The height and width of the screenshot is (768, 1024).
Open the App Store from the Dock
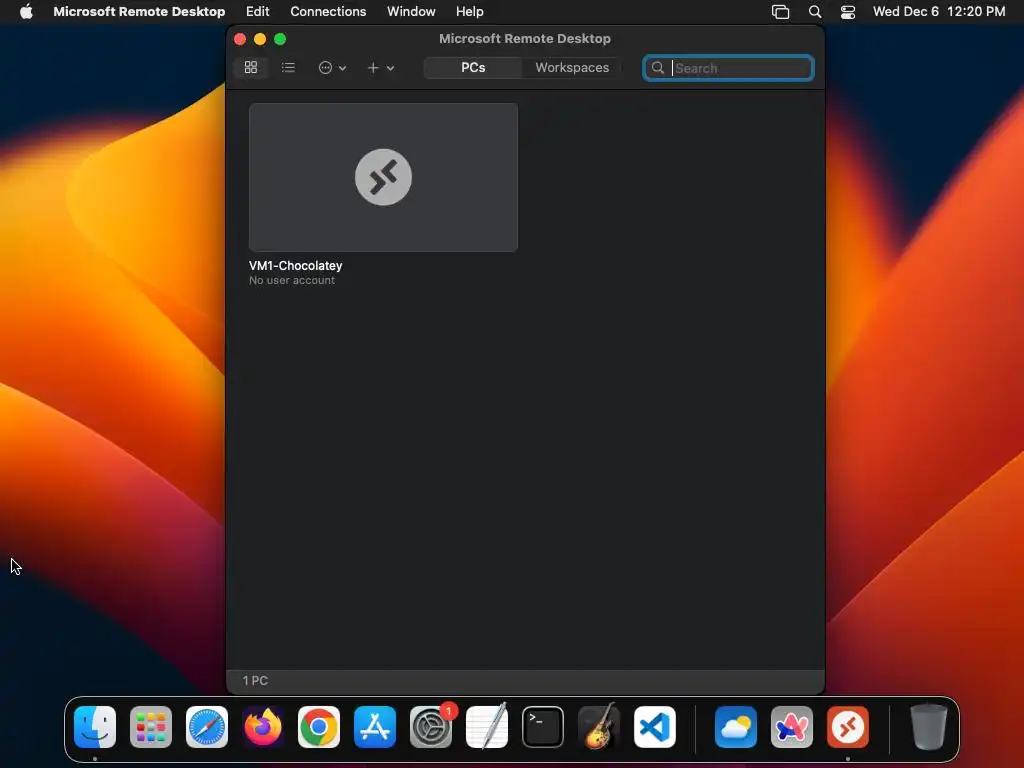375,727
